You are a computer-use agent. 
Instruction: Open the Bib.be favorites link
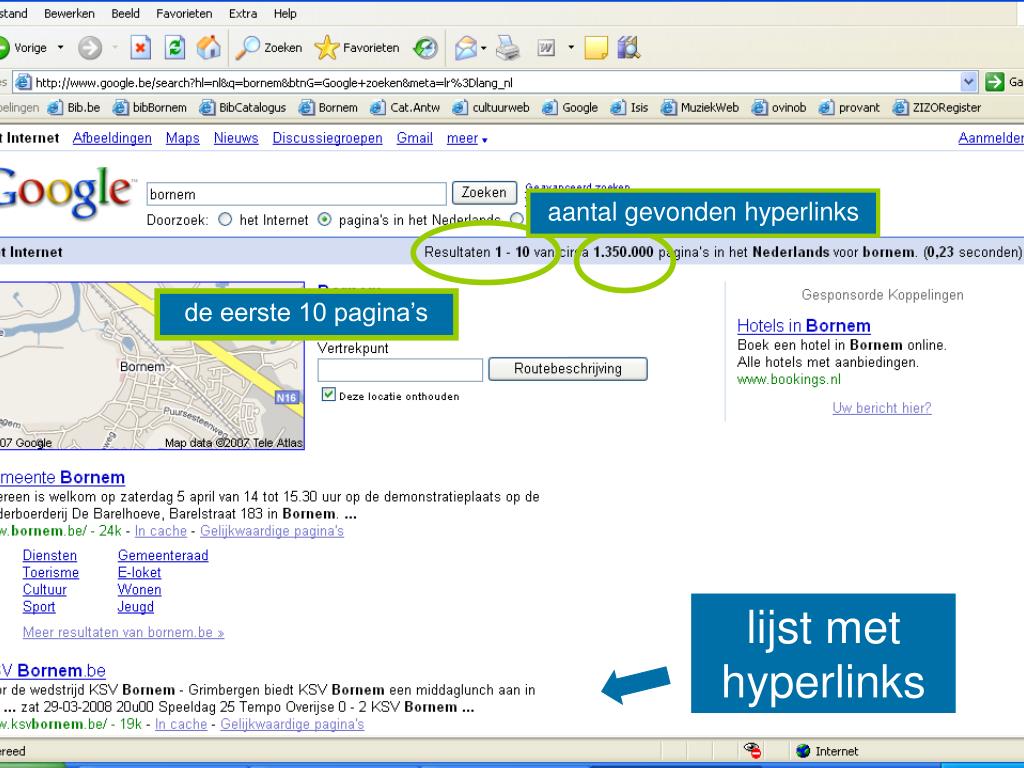(74, 108)
